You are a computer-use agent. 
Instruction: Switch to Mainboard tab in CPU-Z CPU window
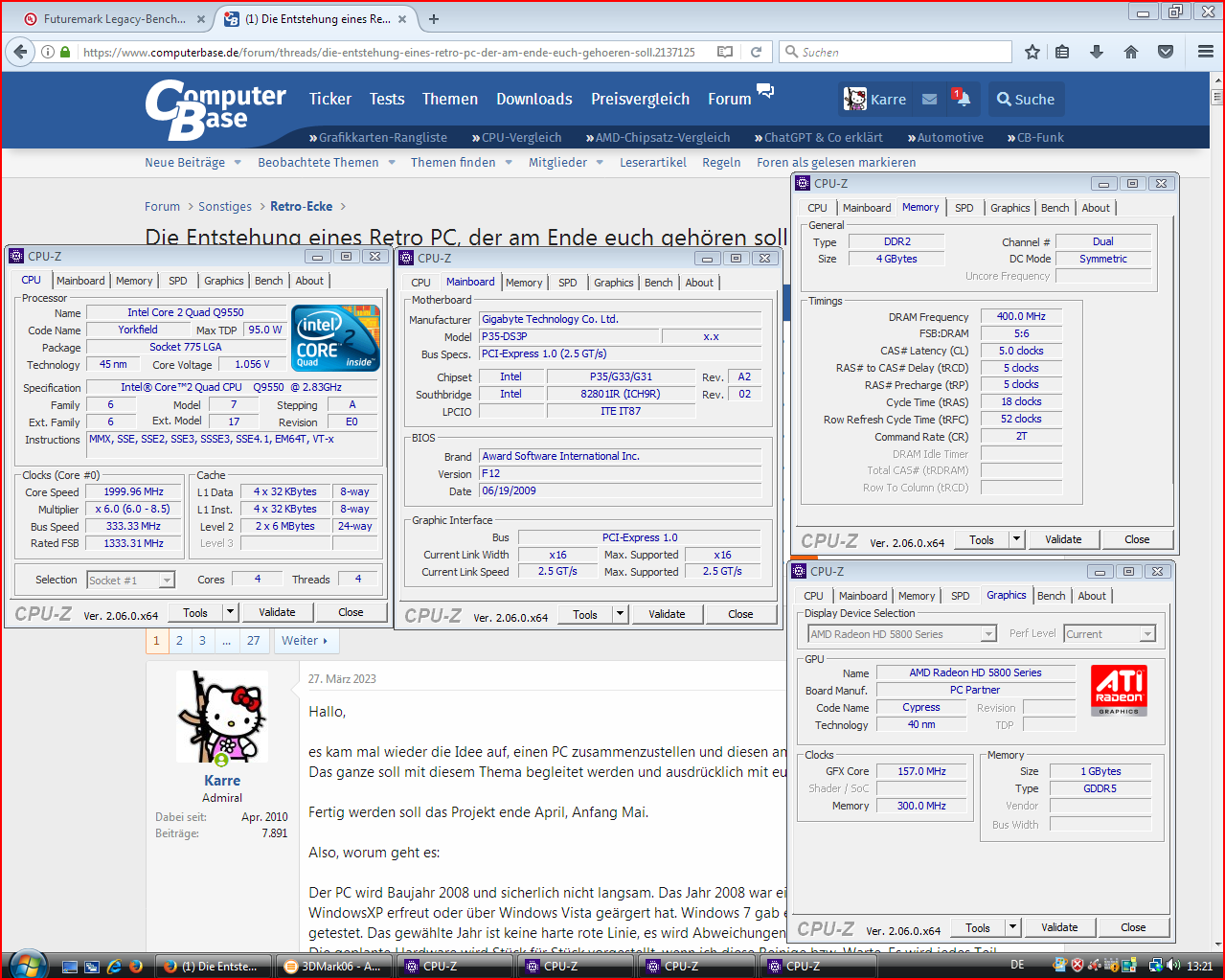[80, 281]
